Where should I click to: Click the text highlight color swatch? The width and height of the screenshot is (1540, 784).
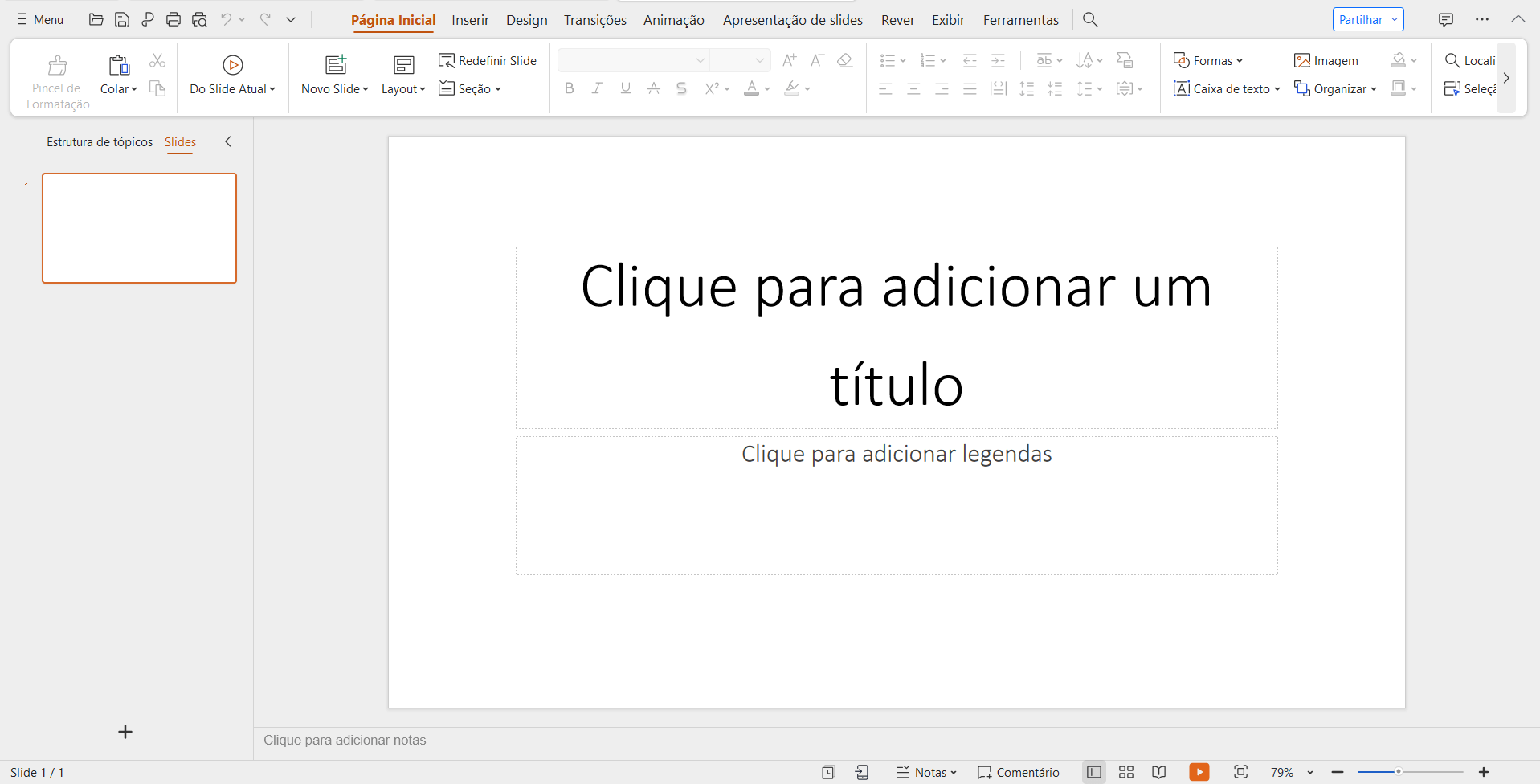(x=792, y=88)
